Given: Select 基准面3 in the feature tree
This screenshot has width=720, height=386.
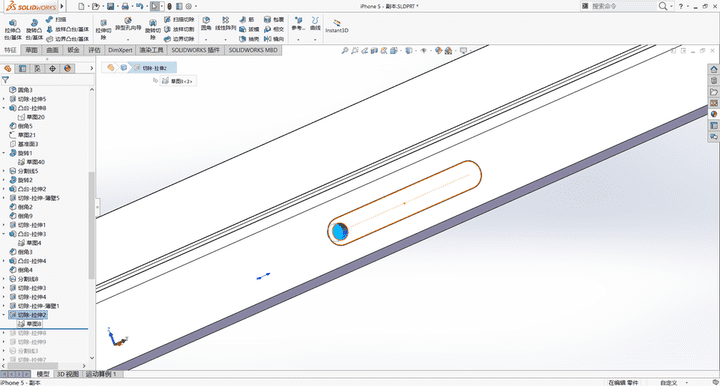Looking at the screenshot, I should point(24,144).
